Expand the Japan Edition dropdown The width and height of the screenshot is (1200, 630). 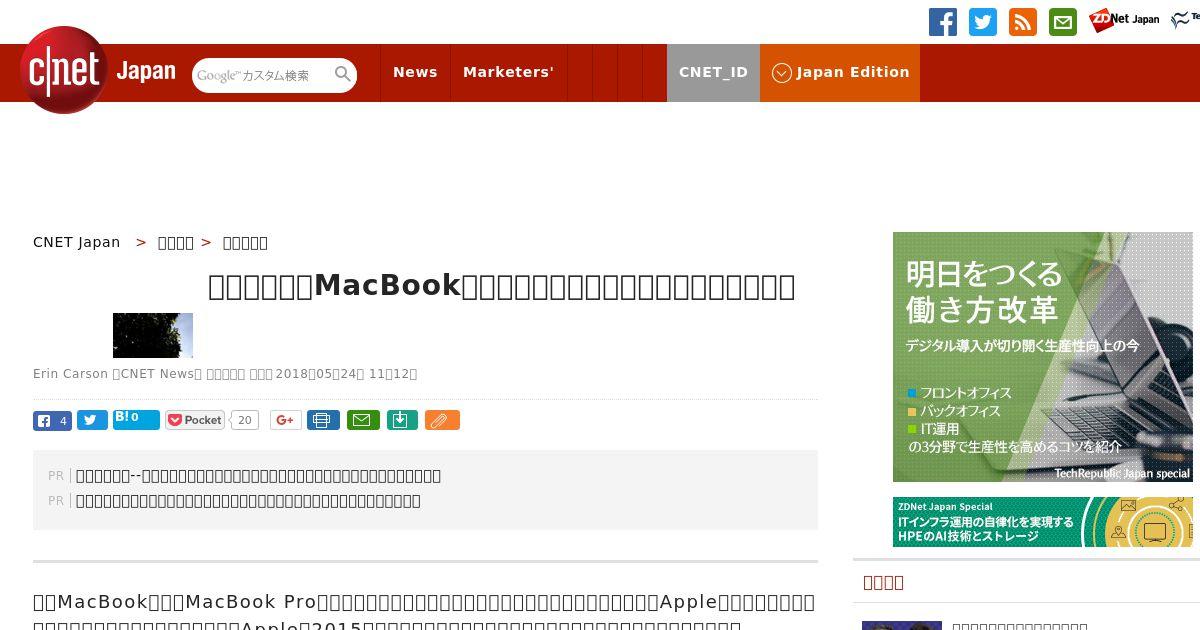coord(840,72)
